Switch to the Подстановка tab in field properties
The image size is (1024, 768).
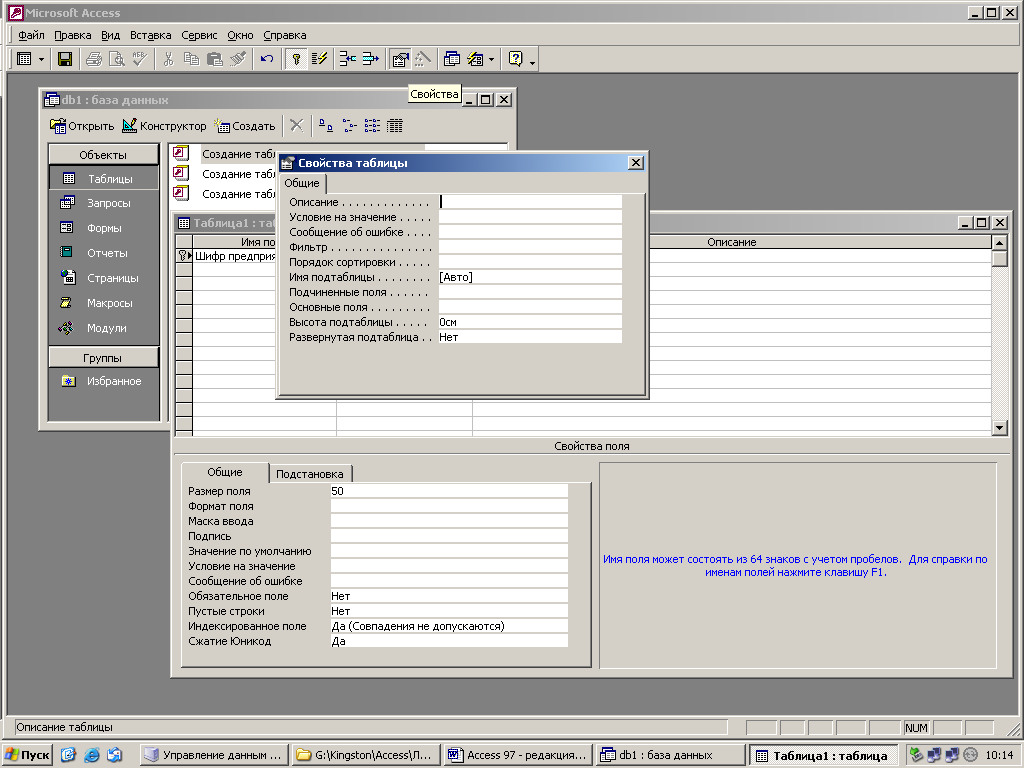coord(310,473)
